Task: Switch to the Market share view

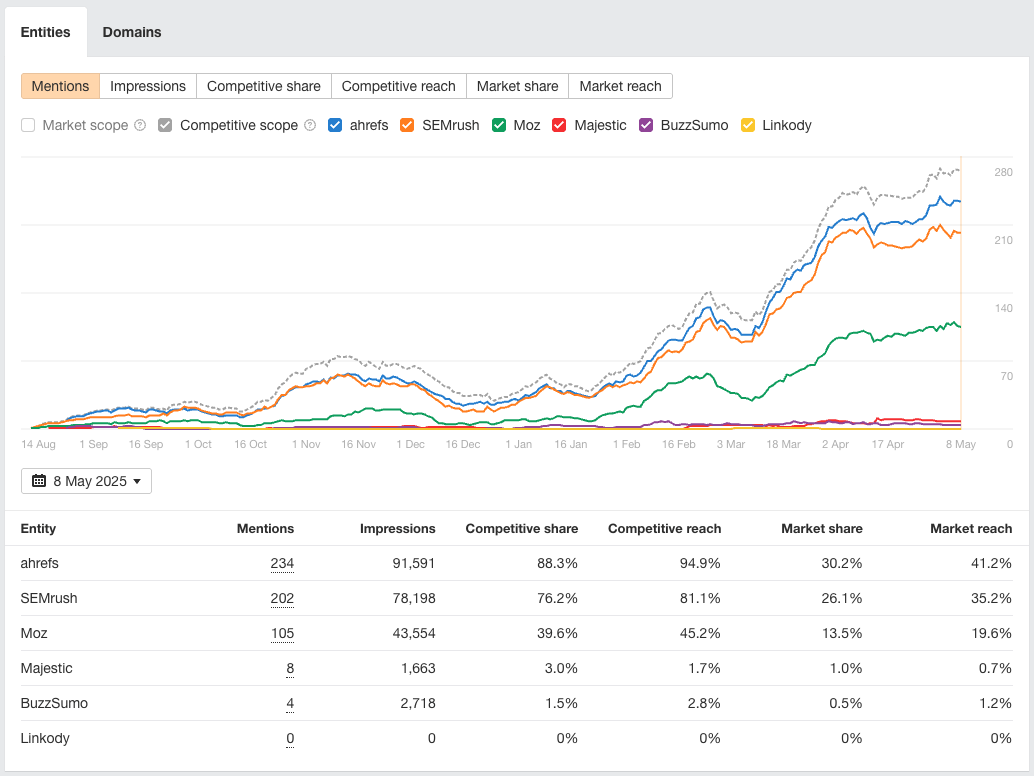Action: pyautogui.click(x=517, y=86)
